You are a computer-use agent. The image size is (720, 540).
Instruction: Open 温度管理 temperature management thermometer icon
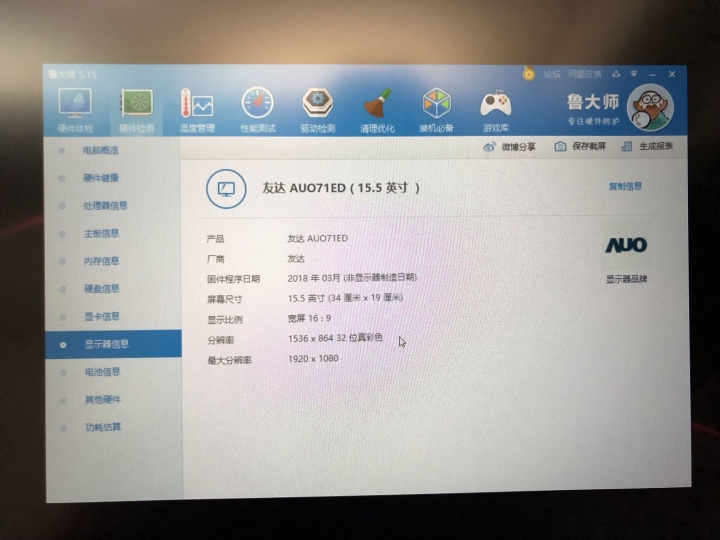(197, 103)
